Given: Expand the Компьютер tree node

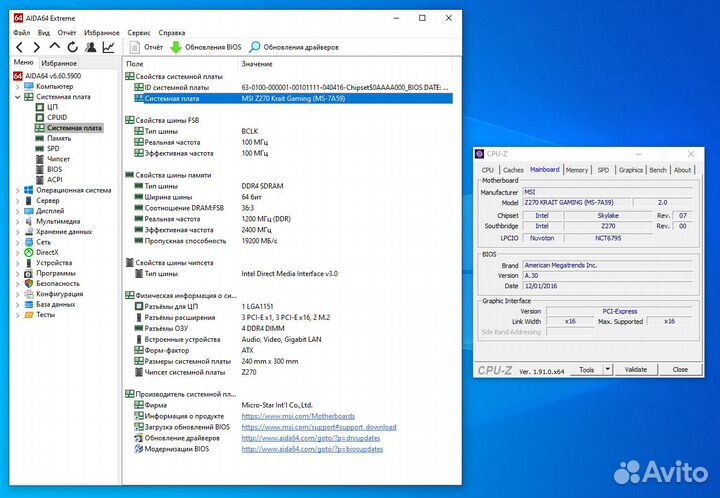Looking at the screenshot, I should (x=17, y=86).
